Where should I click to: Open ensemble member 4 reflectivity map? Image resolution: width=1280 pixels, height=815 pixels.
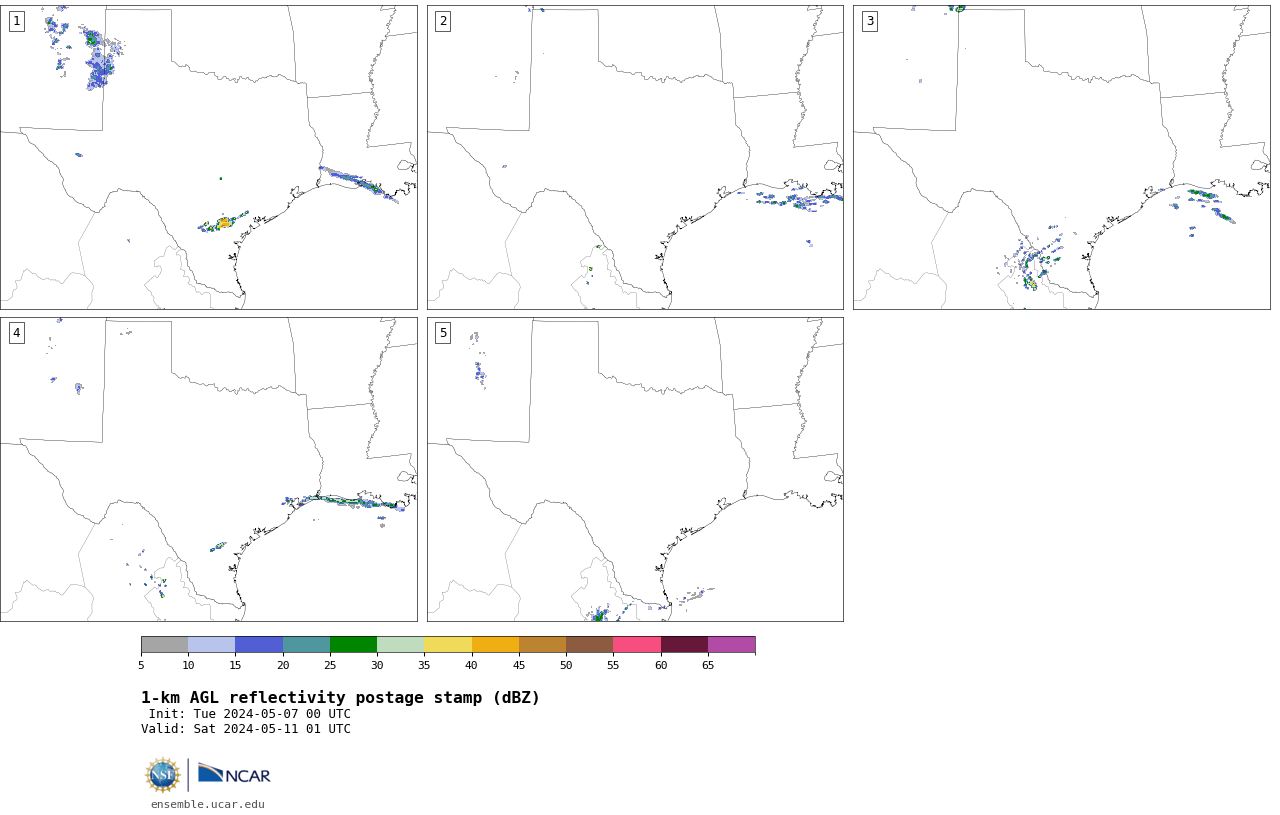[x=209, y=469]
